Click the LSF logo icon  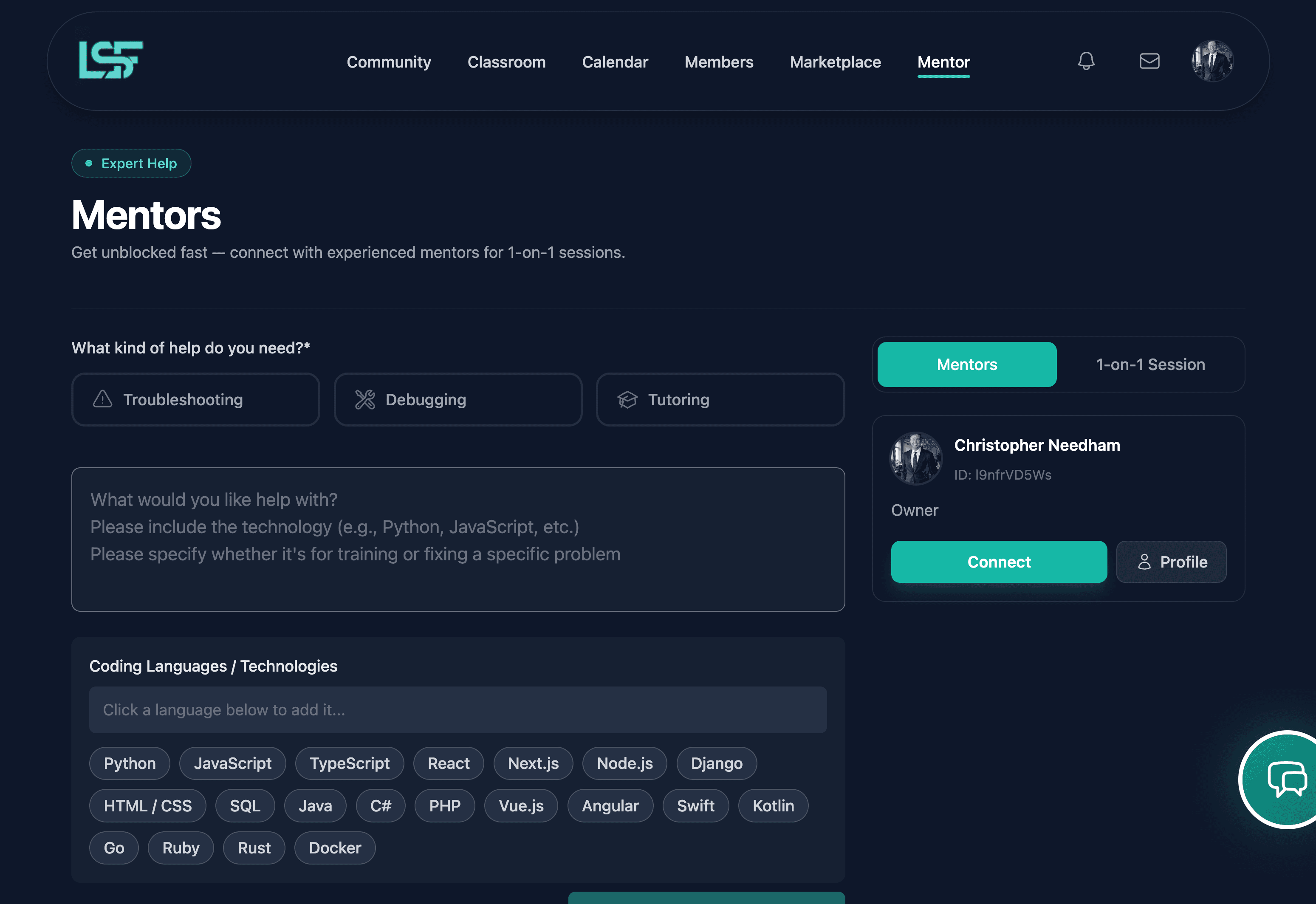pos(111,60)
